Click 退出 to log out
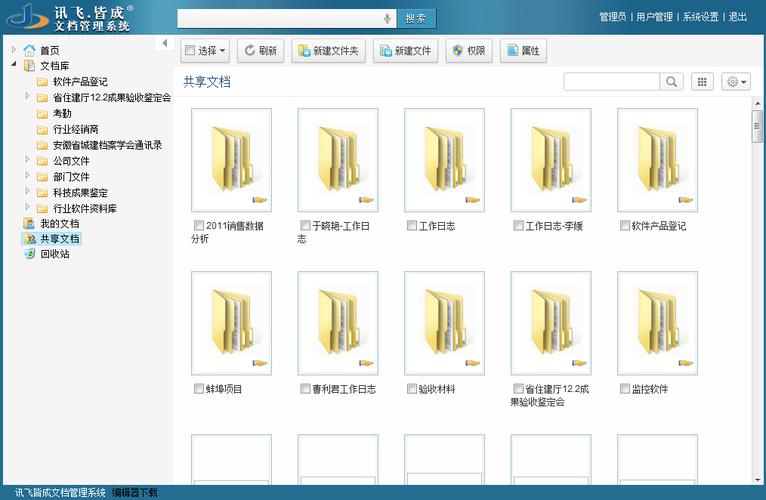Viewport: 766px width, 500px height. coord(738,17)
